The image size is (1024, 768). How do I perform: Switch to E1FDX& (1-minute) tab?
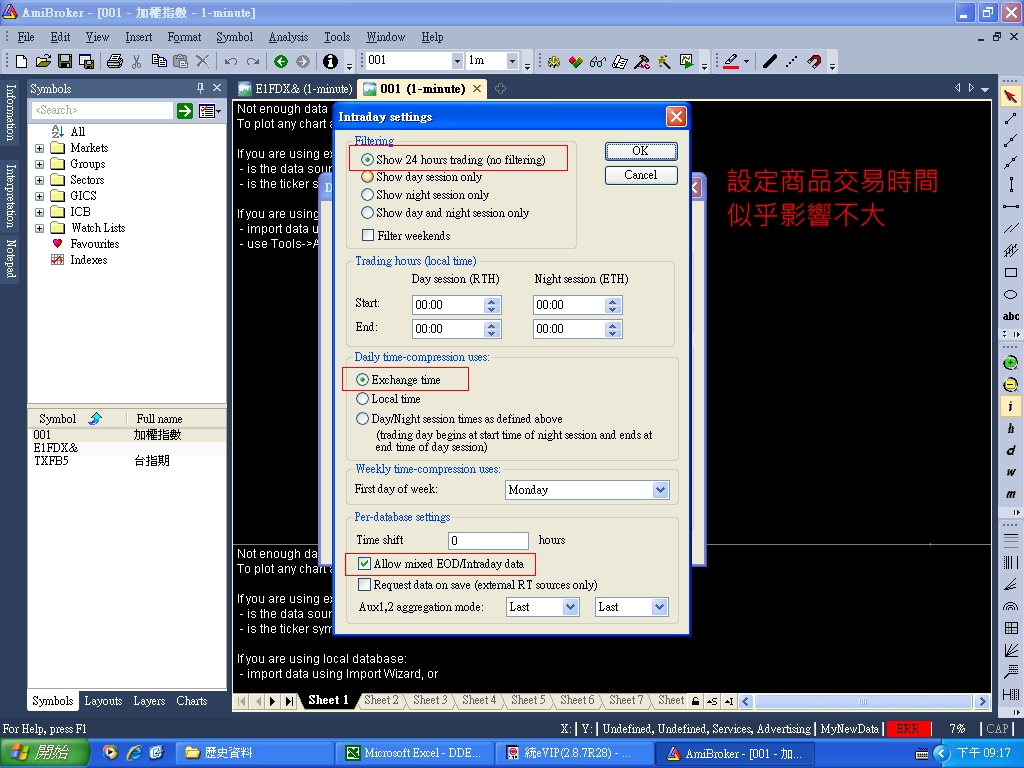click(295, 89)
